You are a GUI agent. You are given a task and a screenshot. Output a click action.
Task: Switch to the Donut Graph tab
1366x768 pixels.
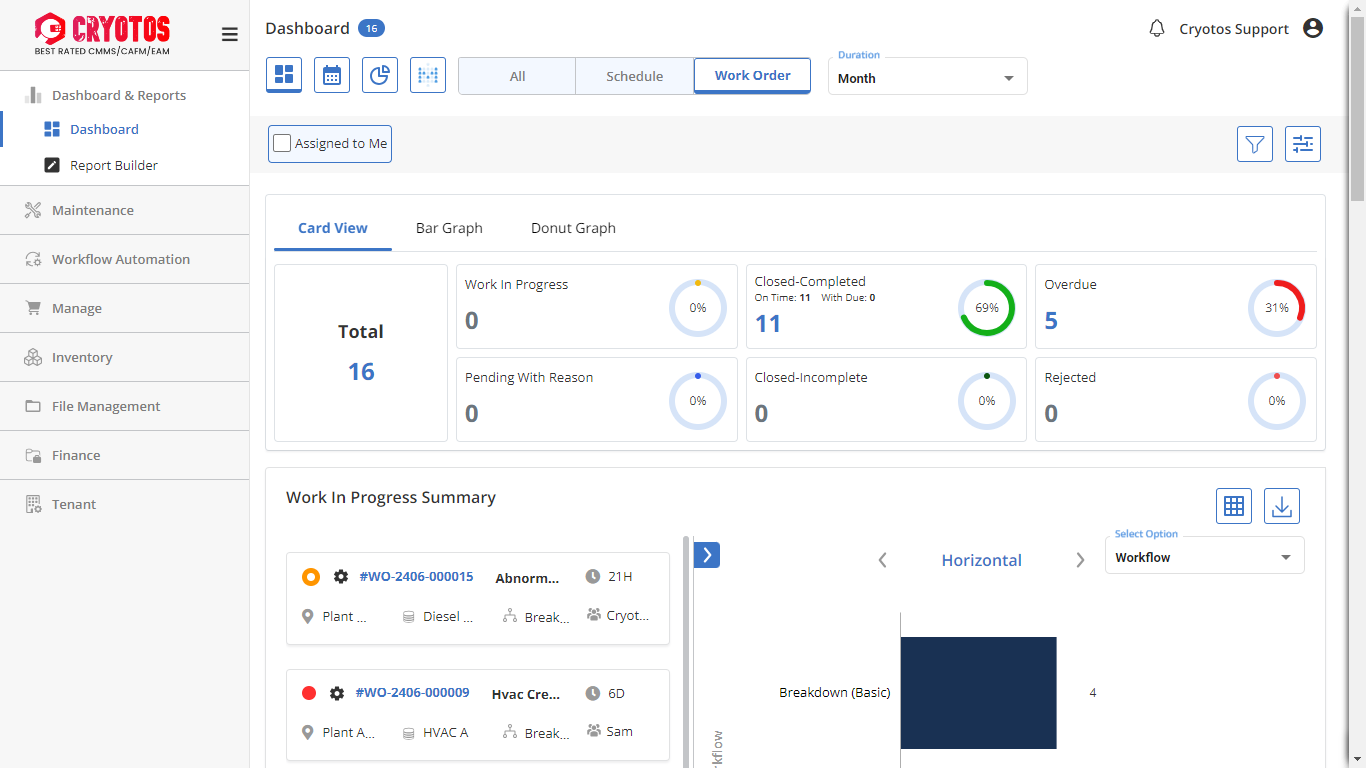click(573, 228)
